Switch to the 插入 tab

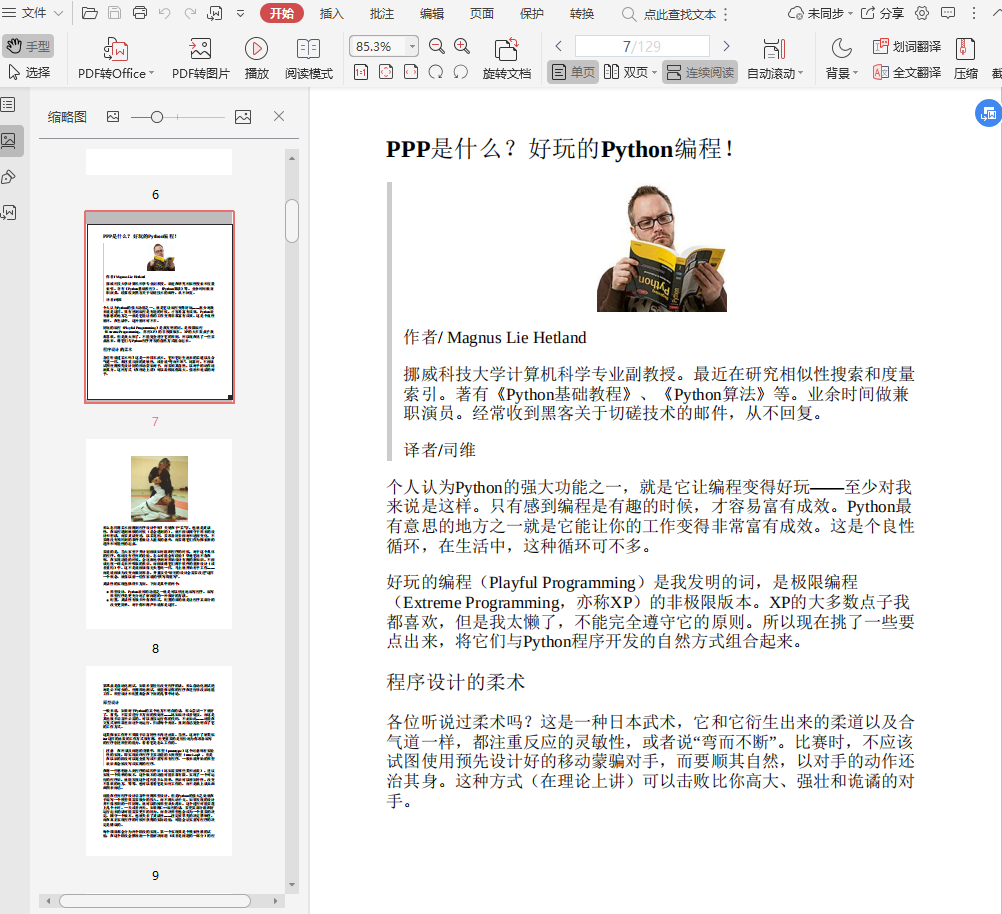tap(331, 13)
